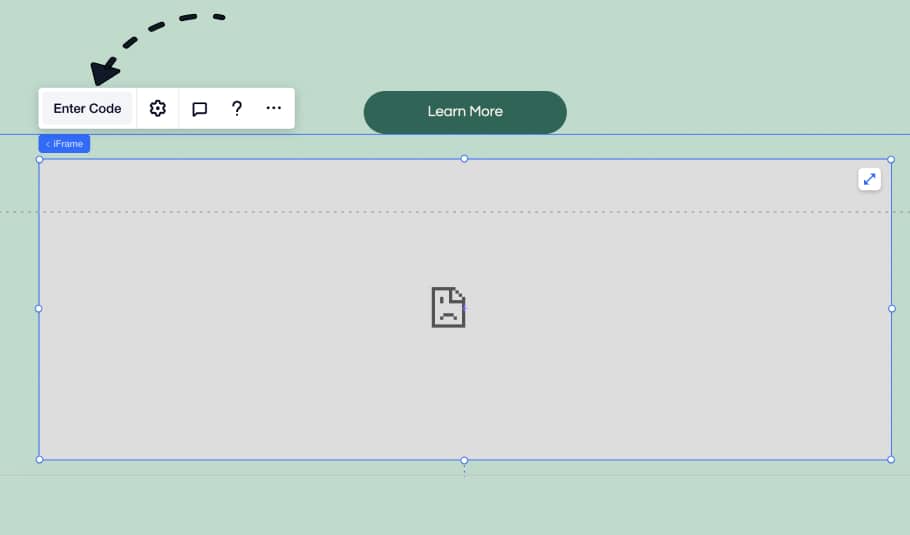Click the stretch expand arrows icon
This screenshot has width=910, height=535.
click(869, 179)
